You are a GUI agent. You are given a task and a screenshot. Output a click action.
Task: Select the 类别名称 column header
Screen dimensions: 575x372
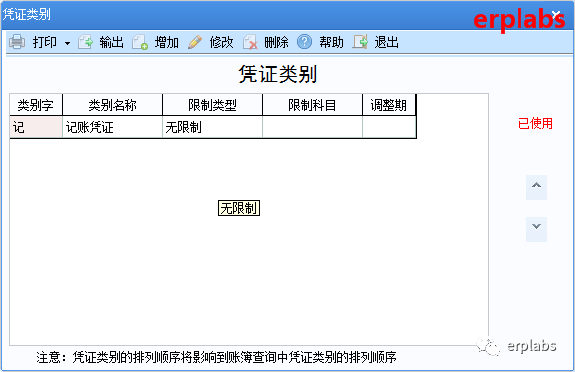coord(113,105)
